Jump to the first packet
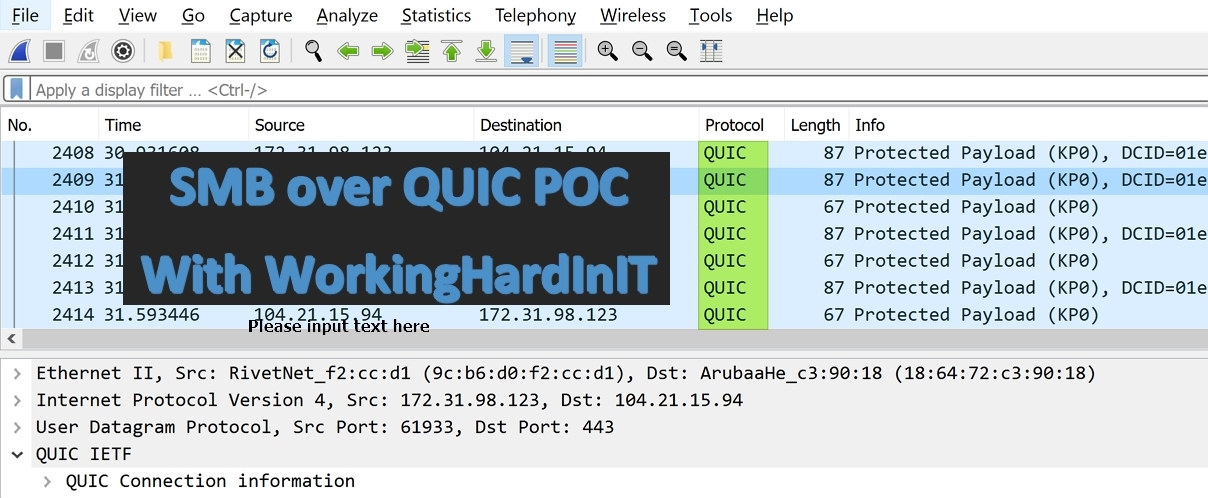This screenshot has width=1208, height=498. point(452,51)
